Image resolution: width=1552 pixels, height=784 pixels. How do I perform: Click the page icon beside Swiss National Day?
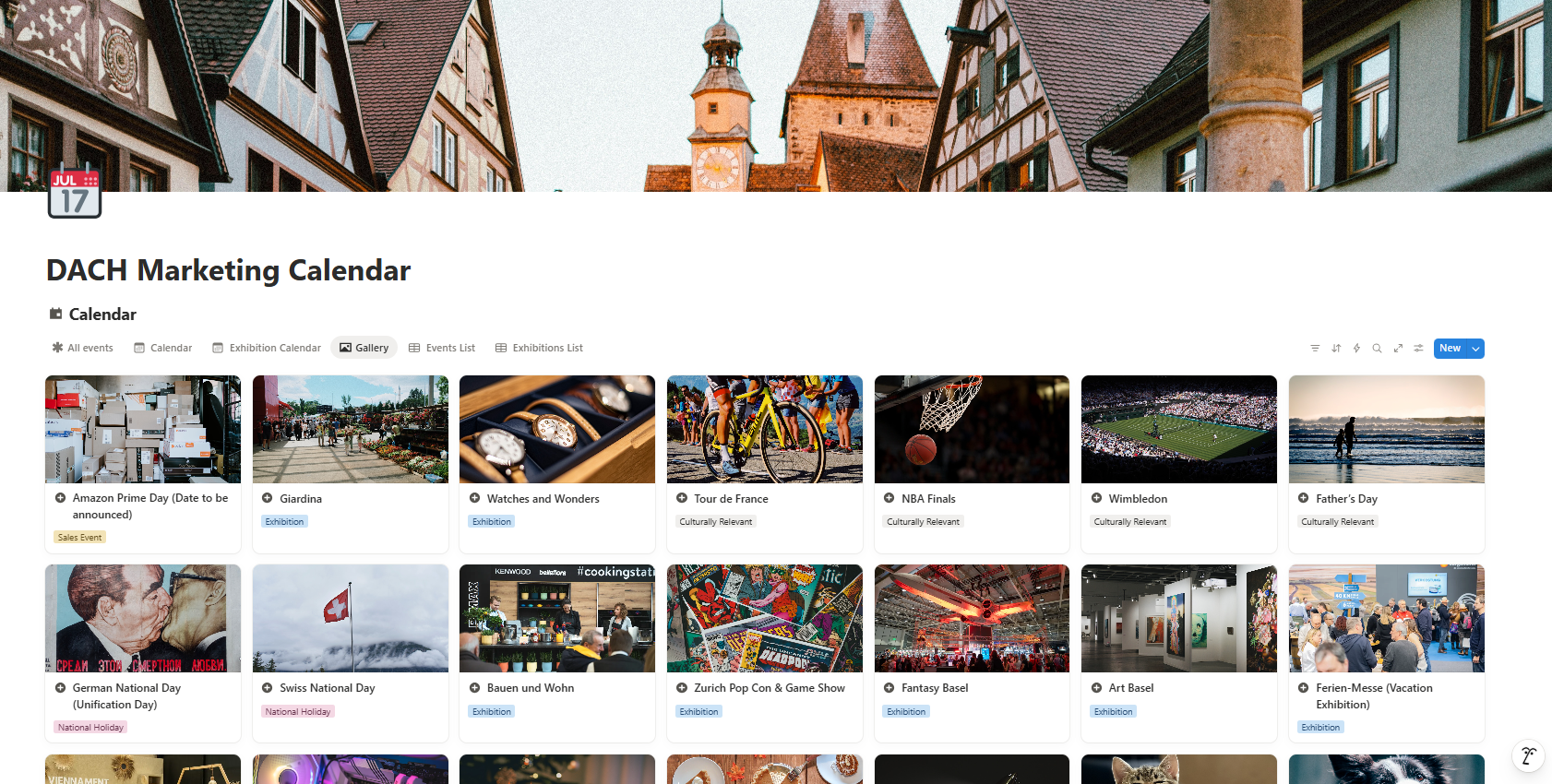pos(267,688)
